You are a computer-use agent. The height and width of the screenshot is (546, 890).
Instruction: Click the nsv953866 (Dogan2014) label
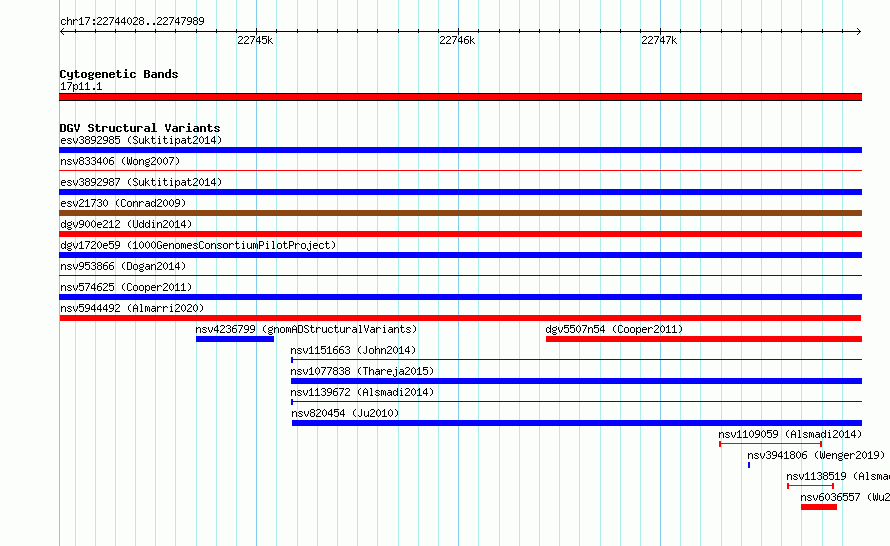123,266
